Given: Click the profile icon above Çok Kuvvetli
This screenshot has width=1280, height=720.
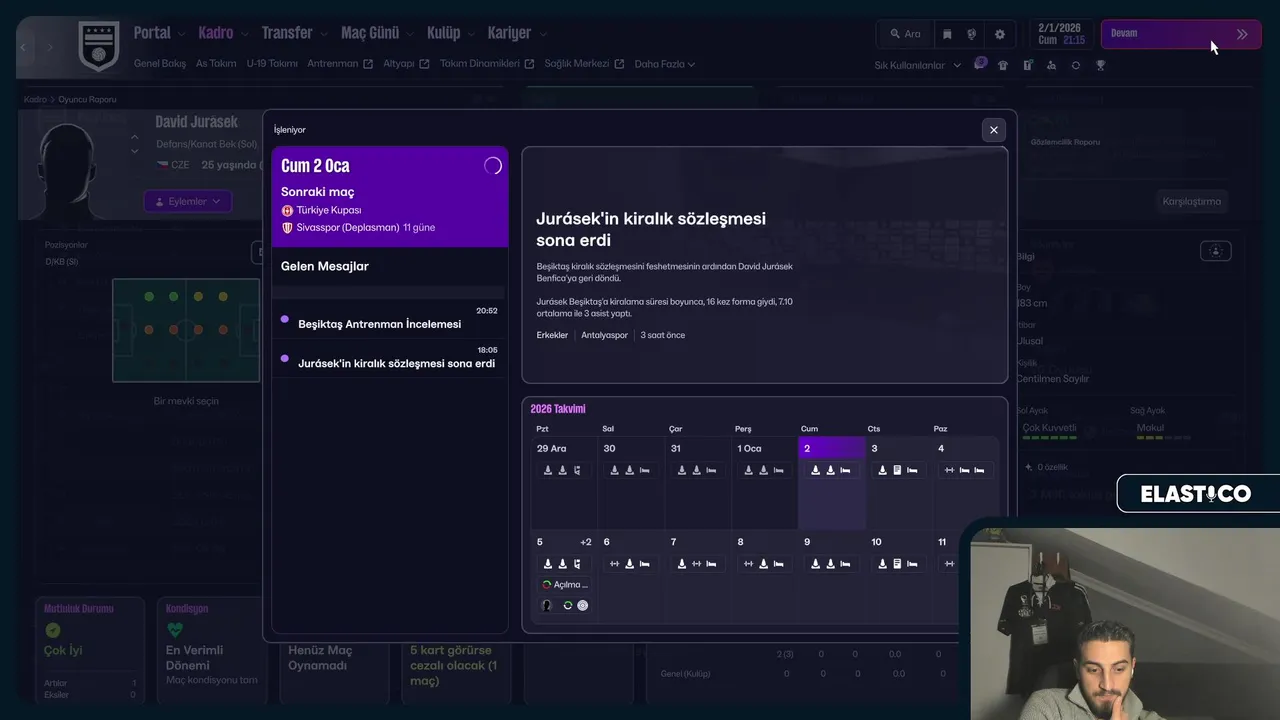Looking at the screenshot, I should pos(1216,251).
